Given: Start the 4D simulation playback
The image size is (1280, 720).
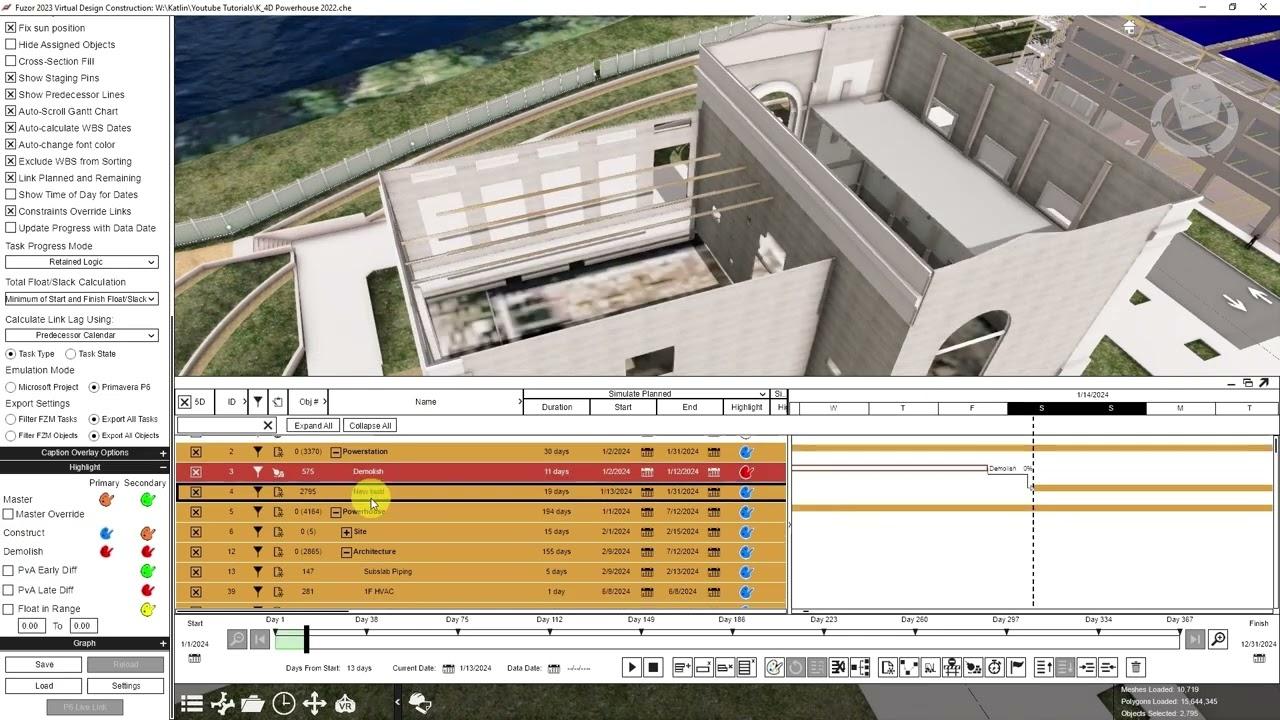Looking at the screenshot, I should [x=631, y=667].
